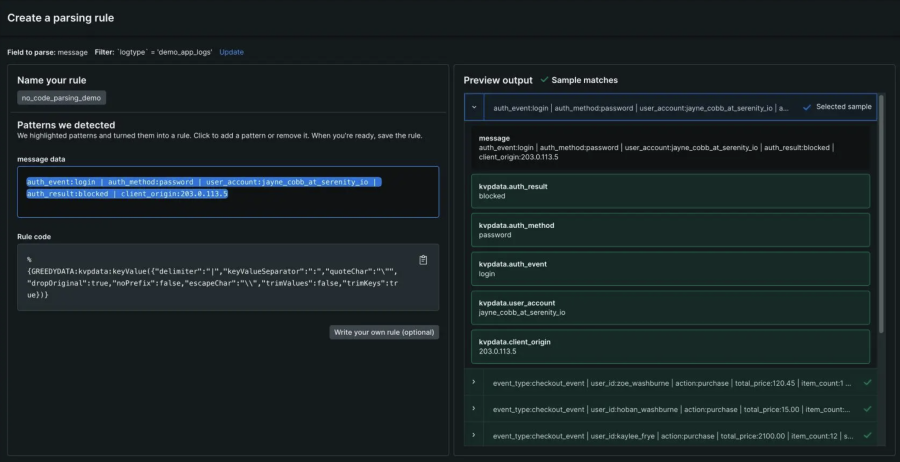Viewport: 900px width, 462px height.
Task: Collapse the selected auth_event sample
Action: [x=474, y=107]
